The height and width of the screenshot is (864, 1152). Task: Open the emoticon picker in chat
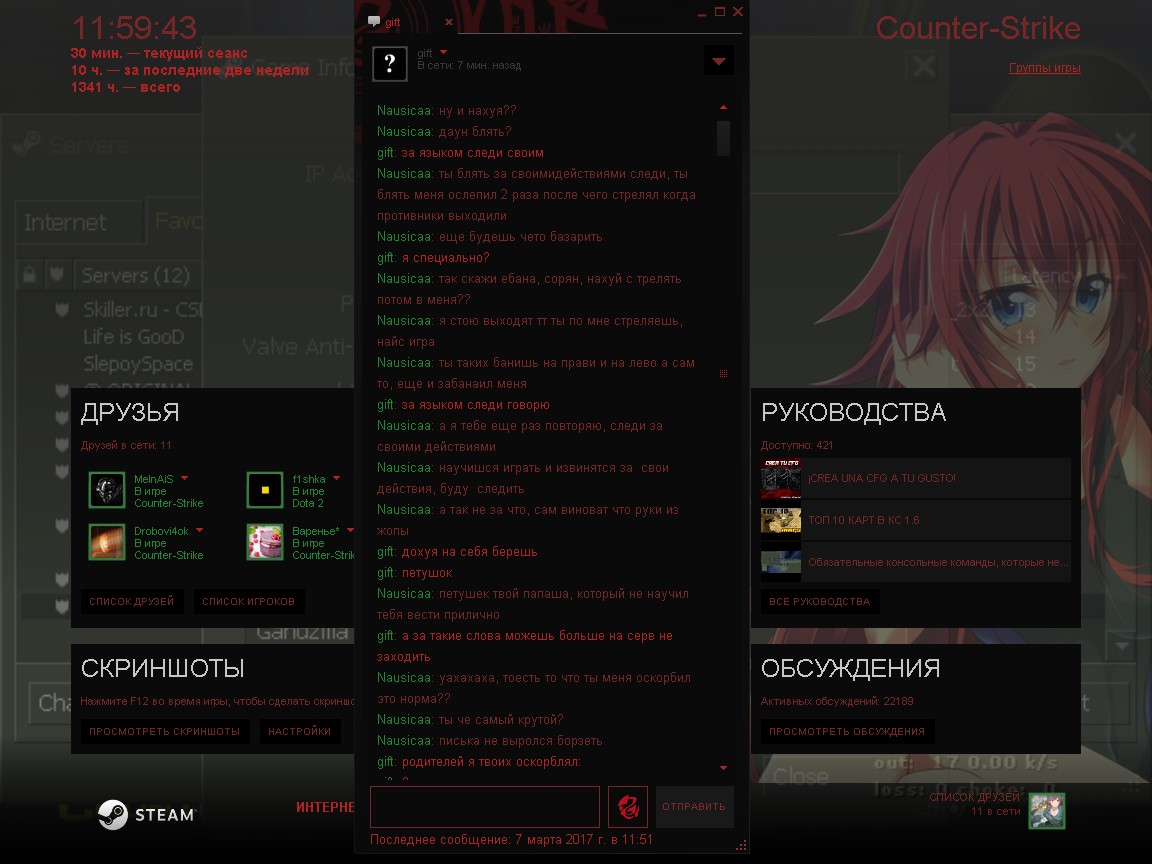click(627, 807)
